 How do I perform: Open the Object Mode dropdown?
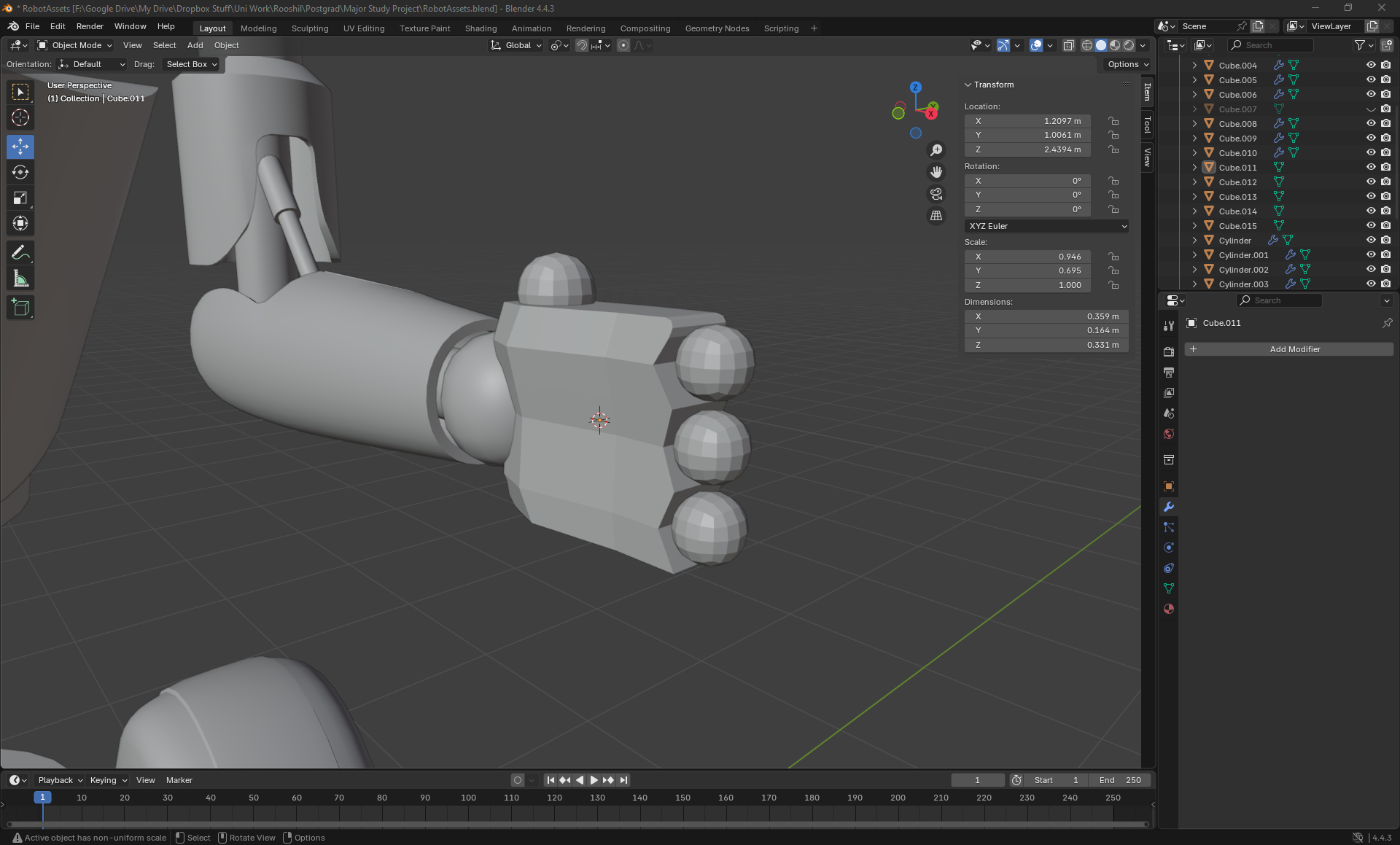75,45
